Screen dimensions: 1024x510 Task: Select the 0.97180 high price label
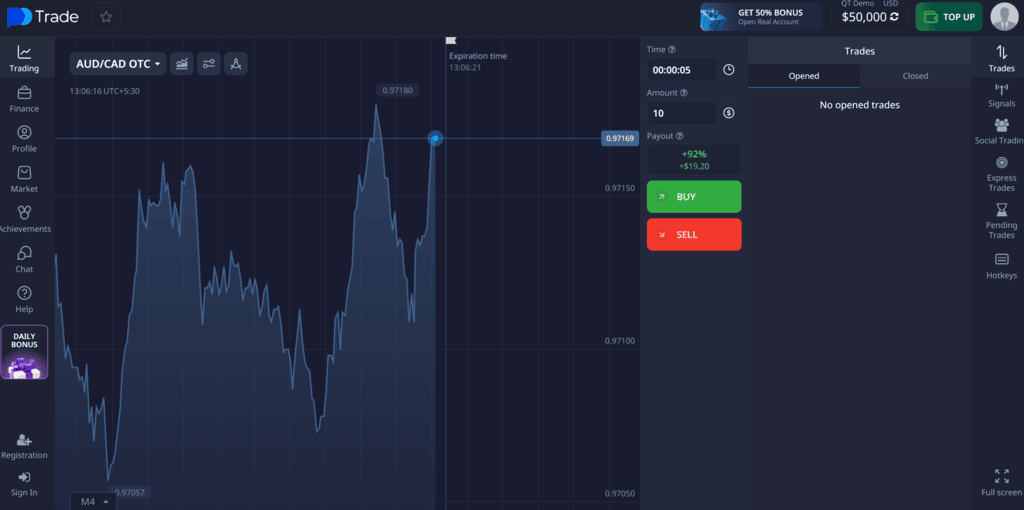(x=397, y=90)
